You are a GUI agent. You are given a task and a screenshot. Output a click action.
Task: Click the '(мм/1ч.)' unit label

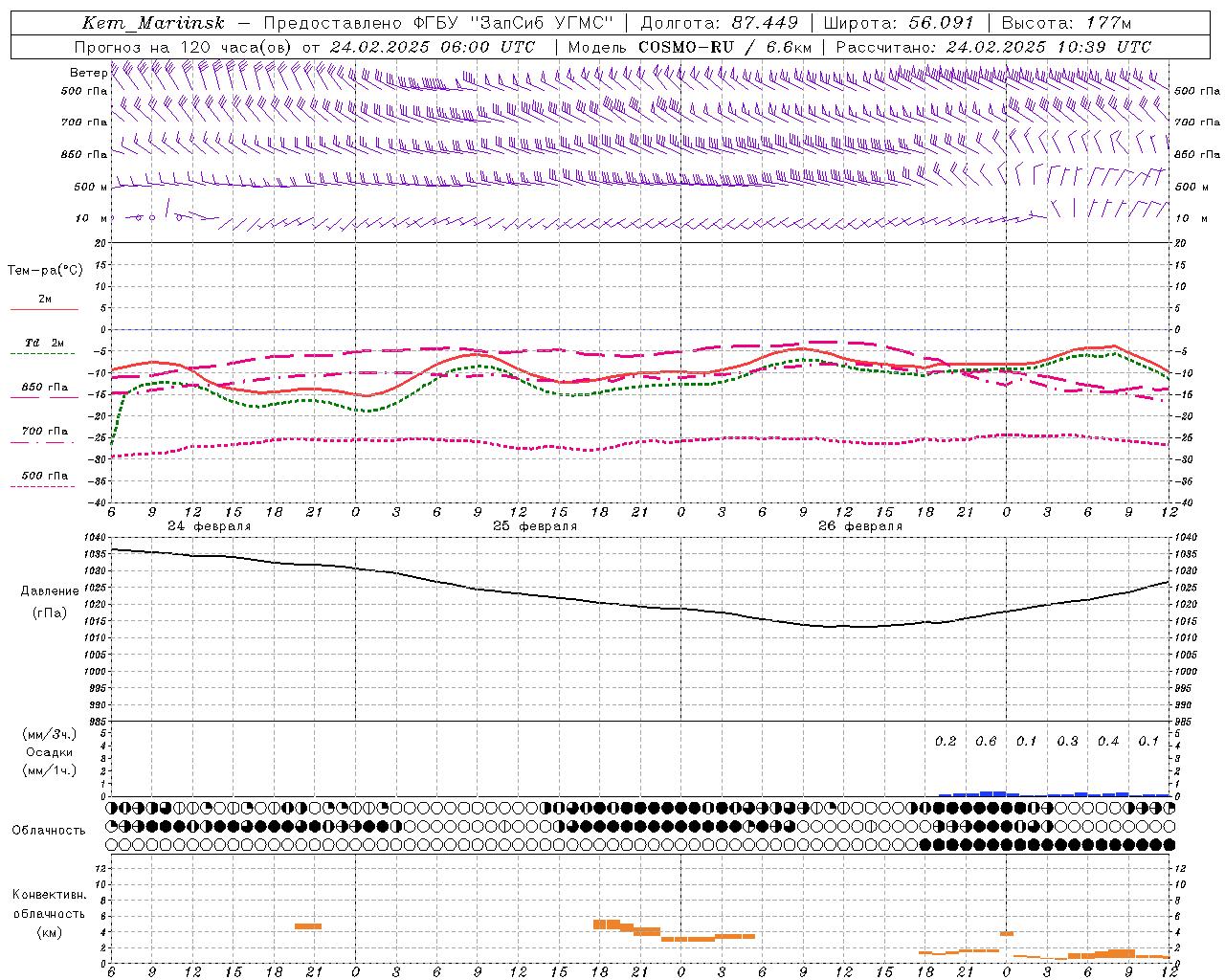(x=49, y=770)
